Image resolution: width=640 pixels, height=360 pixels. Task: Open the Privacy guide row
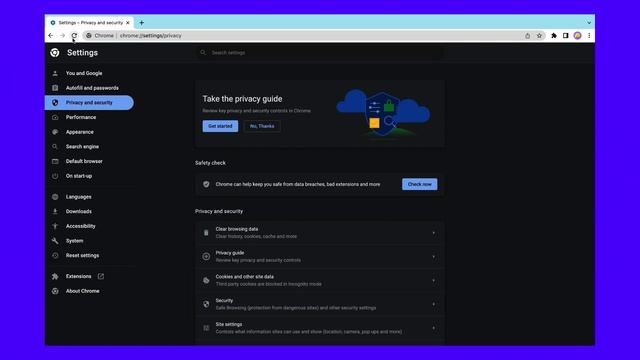pos(320,256)
